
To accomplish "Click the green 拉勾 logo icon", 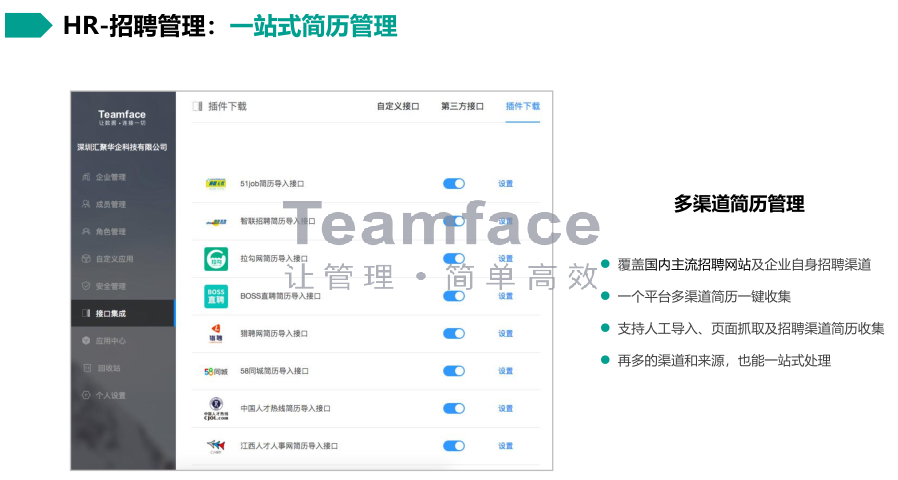I will click(x=216, y=259).
